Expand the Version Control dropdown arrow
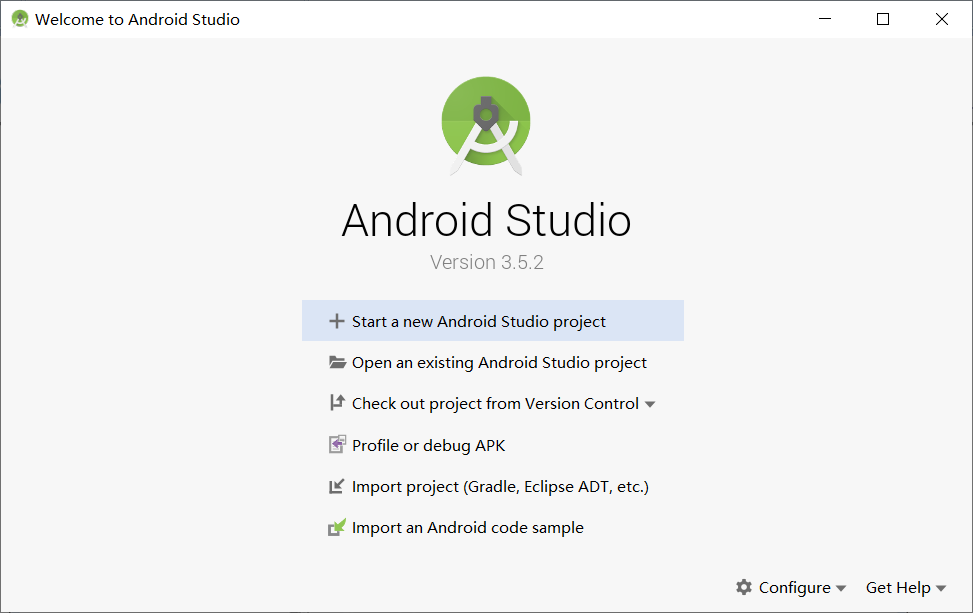 (650, 405)
